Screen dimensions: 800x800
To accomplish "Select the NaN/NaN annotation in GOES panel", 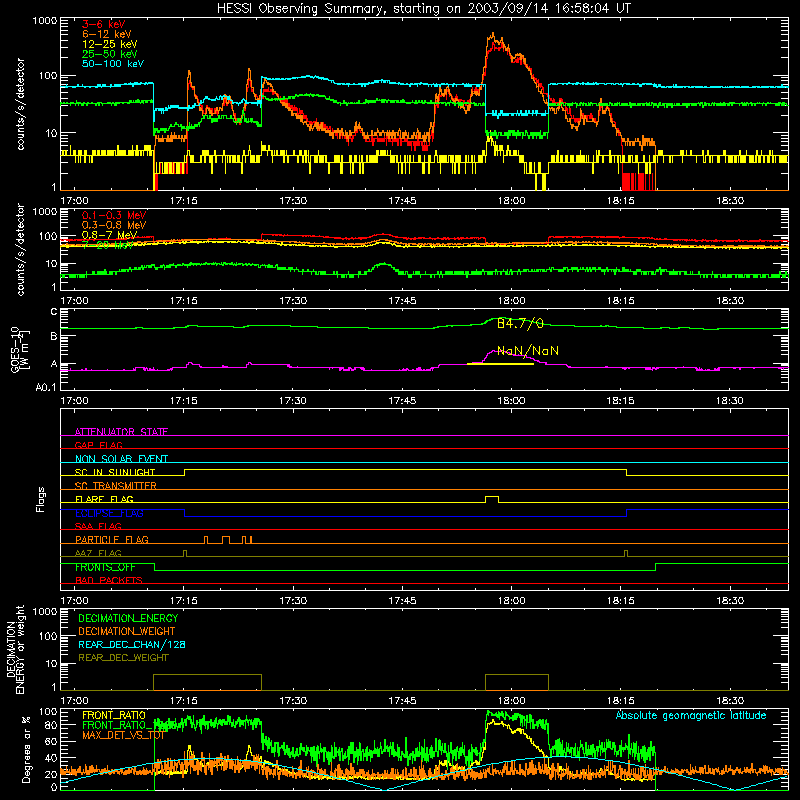I will point(528,351).
